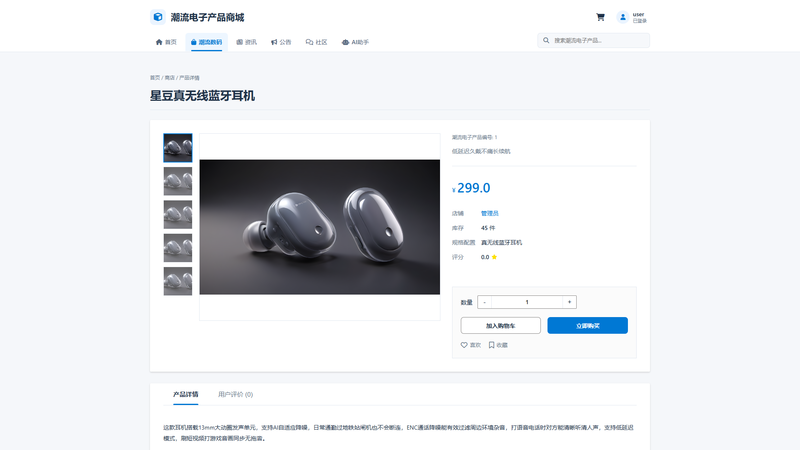This screenshot has height=450, width=800.
Task: Click the search magnifier icon
Action: pyautogui.click(x=546, y=40)
